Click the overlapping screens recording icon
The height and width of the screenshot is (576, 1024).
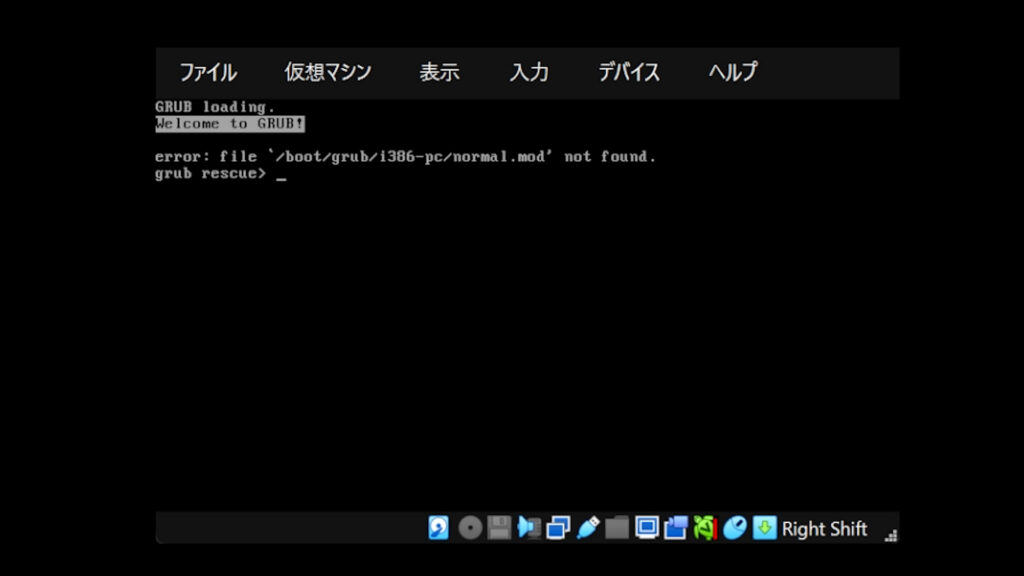tap(676, 528)
